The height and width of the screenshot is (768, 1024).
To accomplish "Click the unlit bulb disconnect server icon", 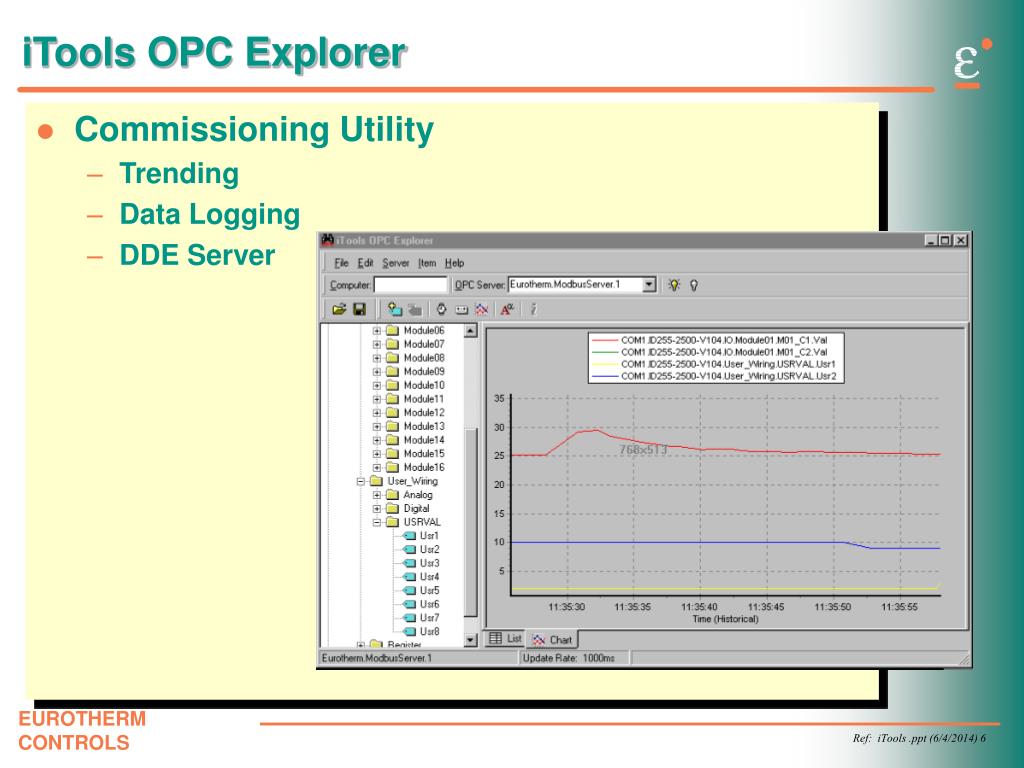I will pyautogui.click(x=694, y=285).
